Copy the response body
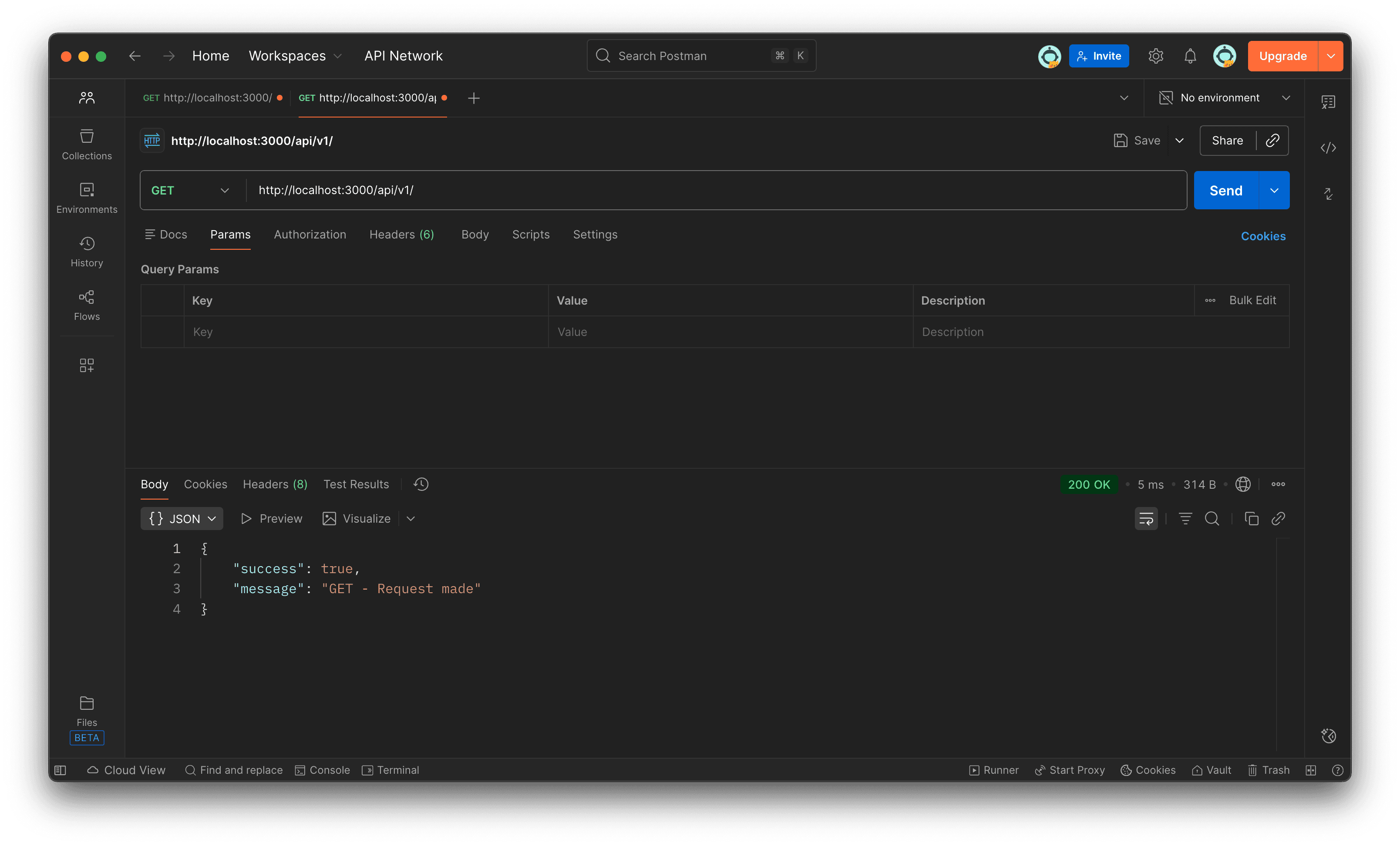 pyautogui.click(x=1252, y=518)
